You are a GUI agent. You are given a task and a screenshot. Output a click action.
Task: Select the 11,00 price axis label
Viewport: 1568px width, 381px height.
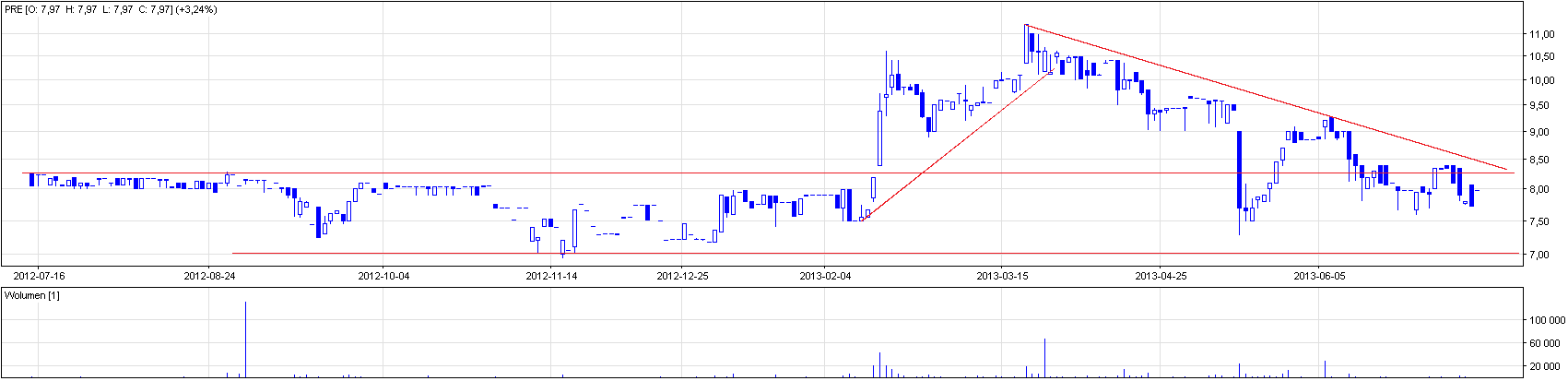pyautogui.click(x=1542, y=34)
